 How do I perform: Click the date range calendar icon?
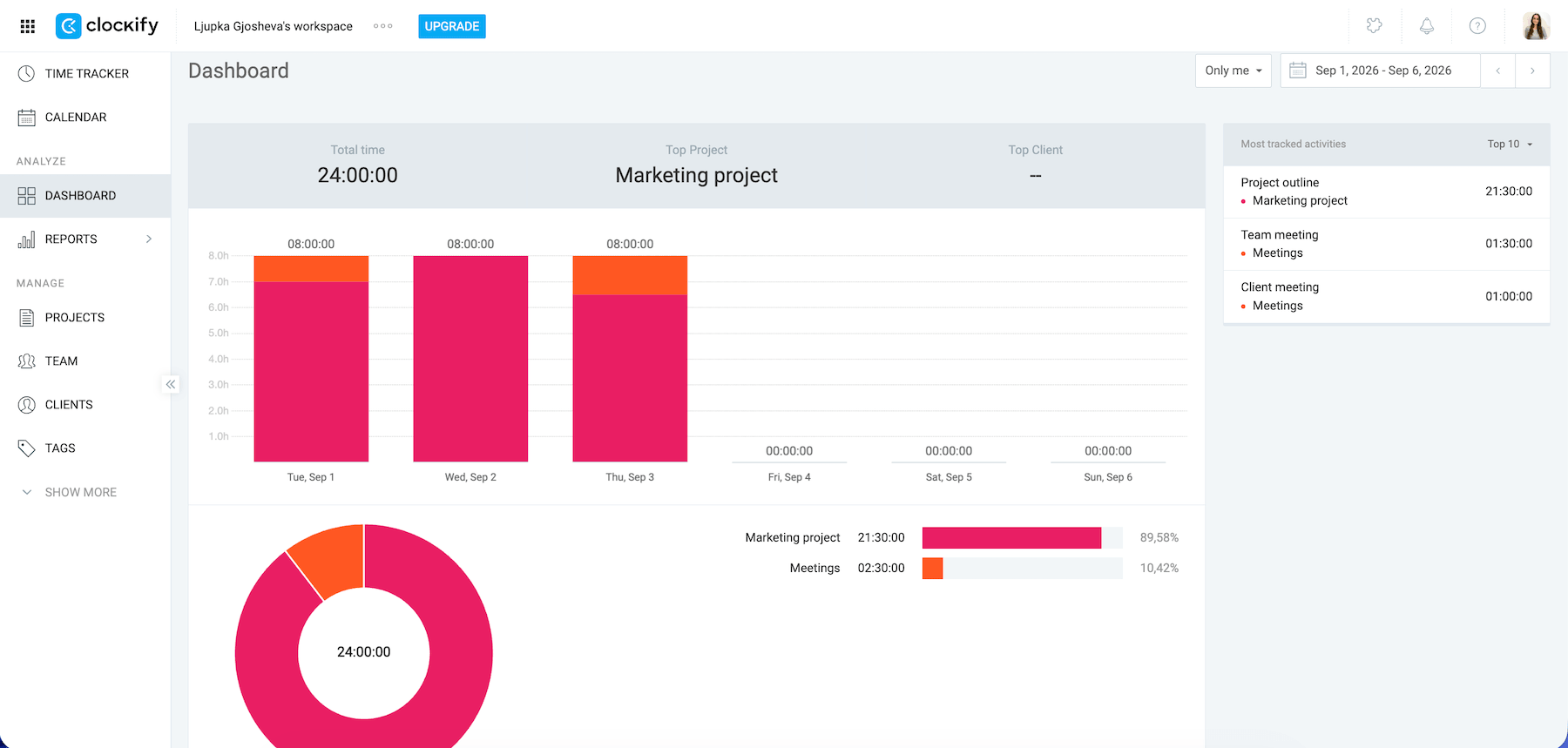click(x=1298, y=71)
